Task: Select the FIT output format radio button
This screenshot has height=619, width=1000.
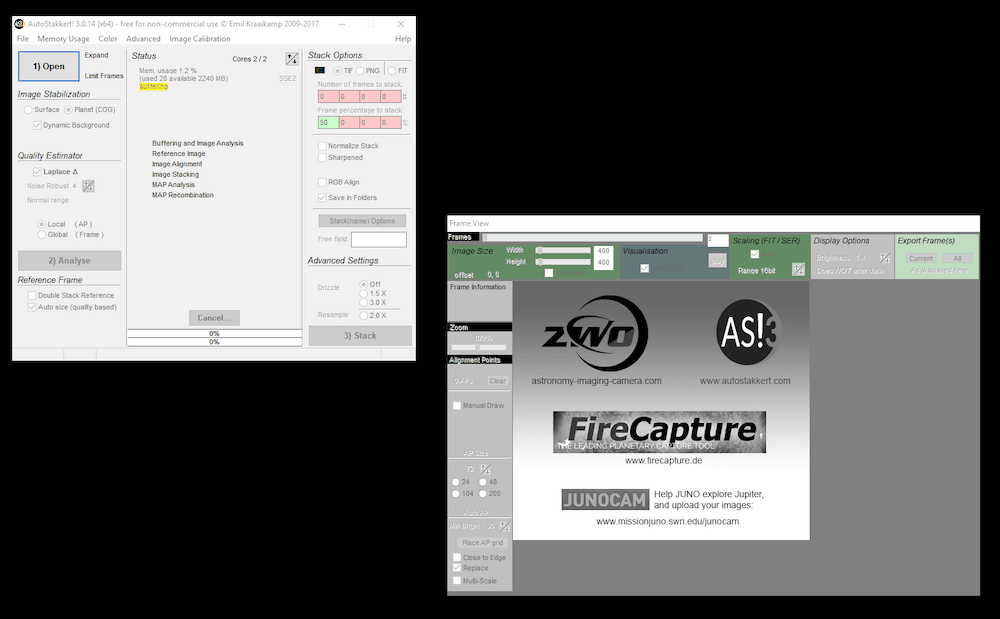Action: point(392,71)
